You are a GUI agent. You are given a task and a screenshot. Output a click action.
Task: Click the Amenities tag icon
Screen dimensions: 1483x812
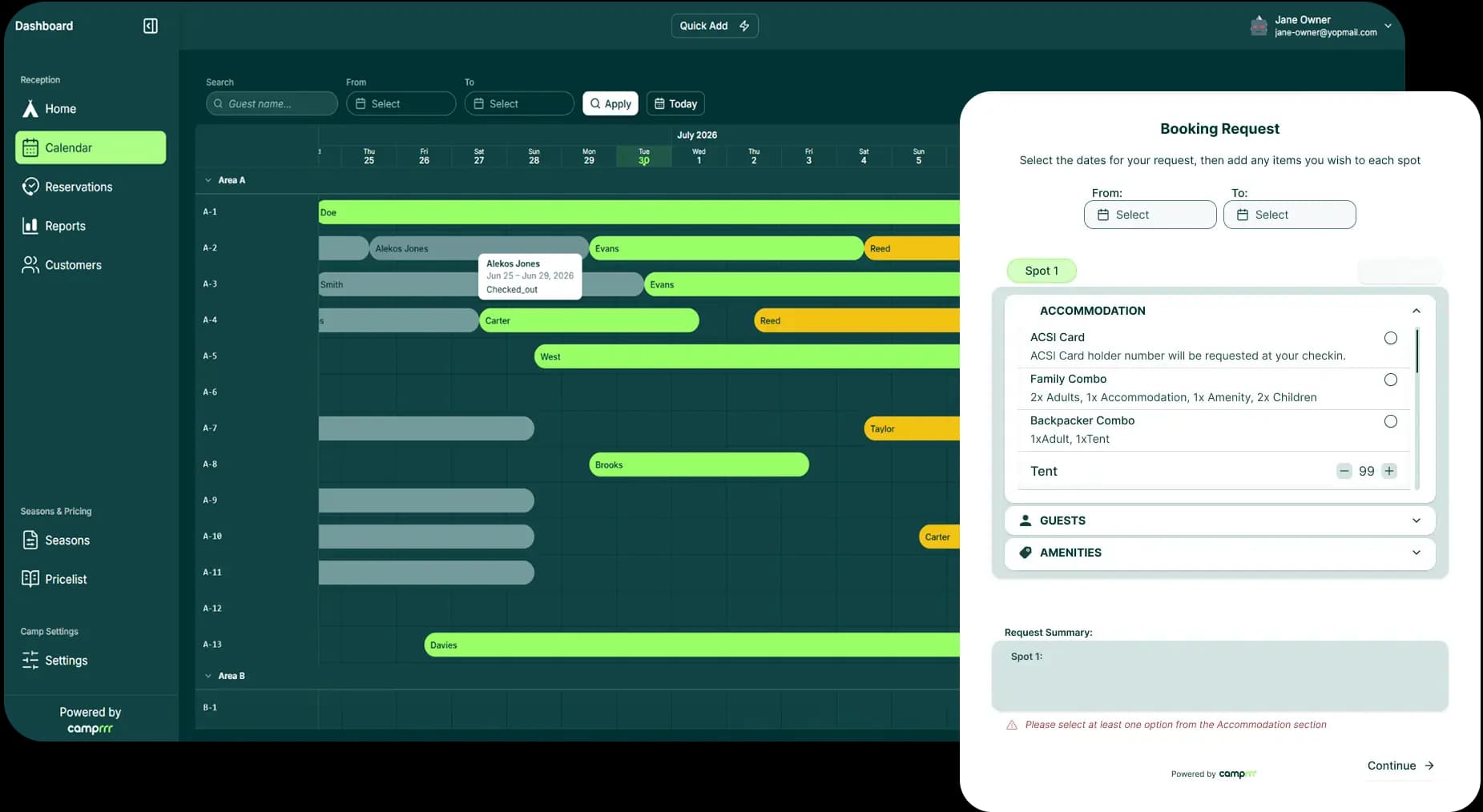[1025, 553]
